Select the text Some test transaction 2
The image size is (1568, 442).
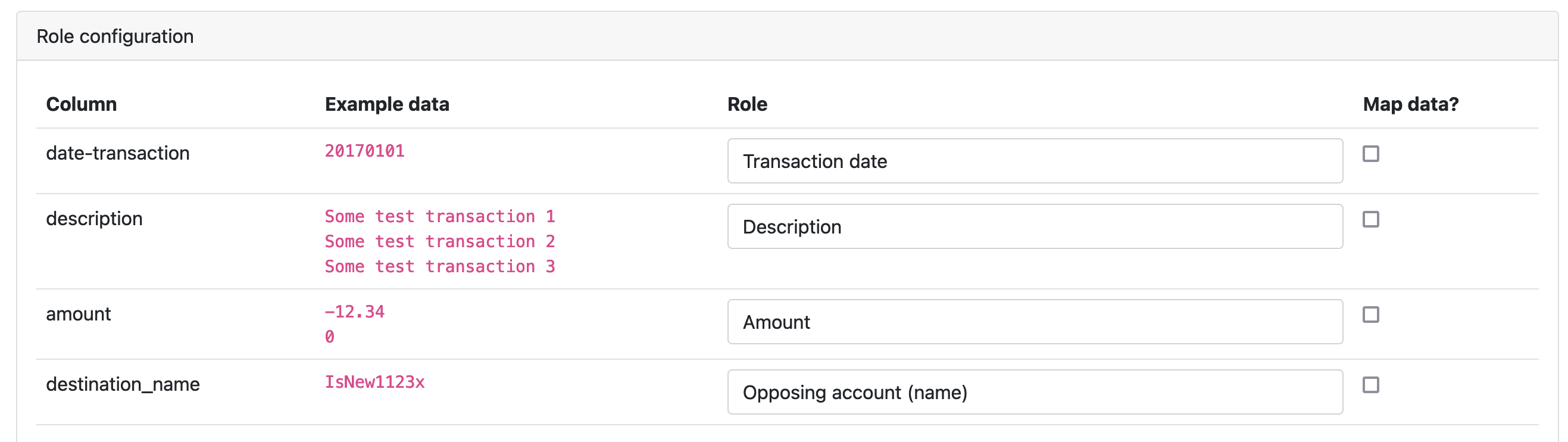439,241
